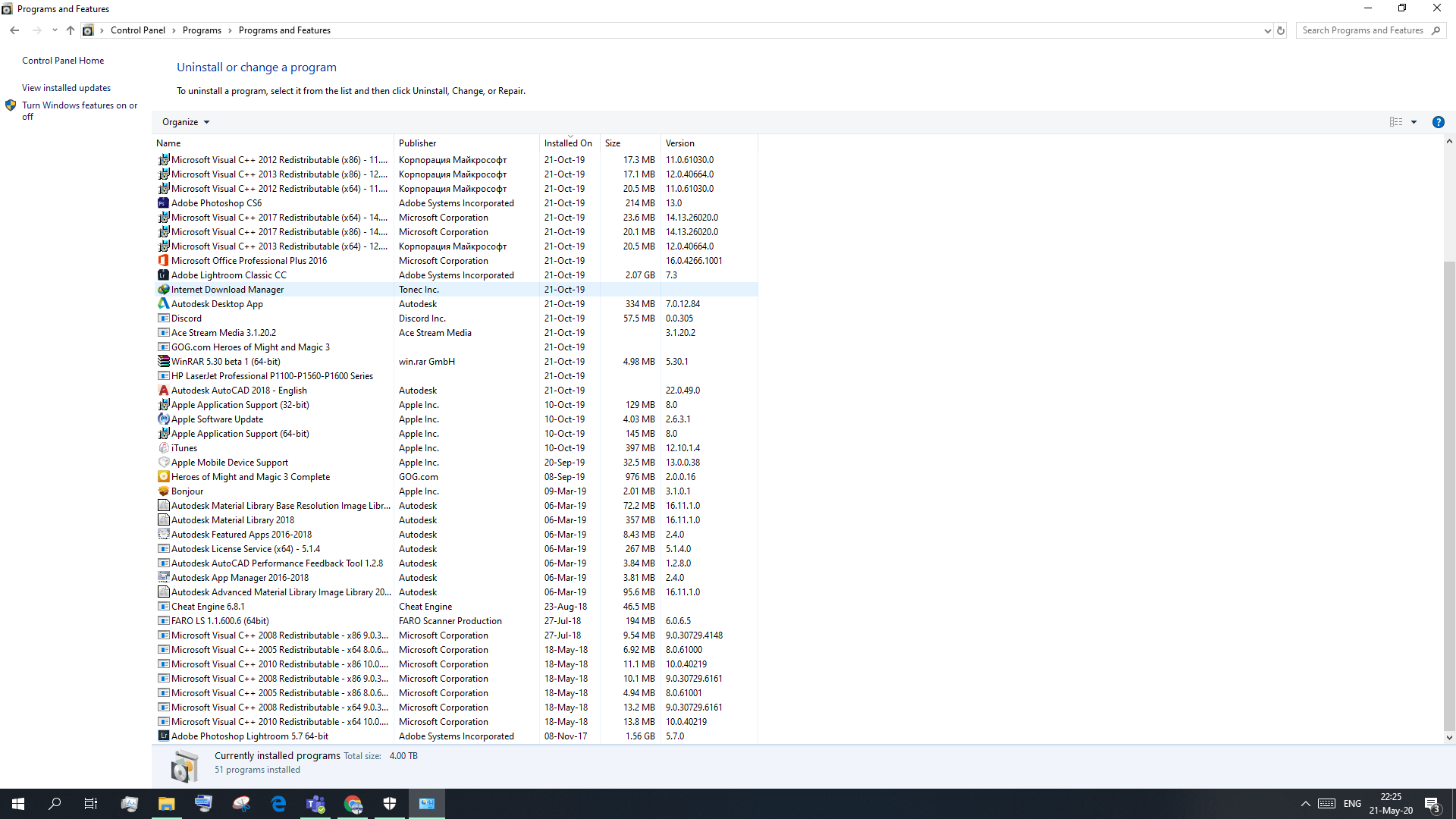Select HP LaserJet Professional P1100-P1560-P1600 Series
The height and width of the screenshot is (819, 1456).
click(x=455, y=376)
